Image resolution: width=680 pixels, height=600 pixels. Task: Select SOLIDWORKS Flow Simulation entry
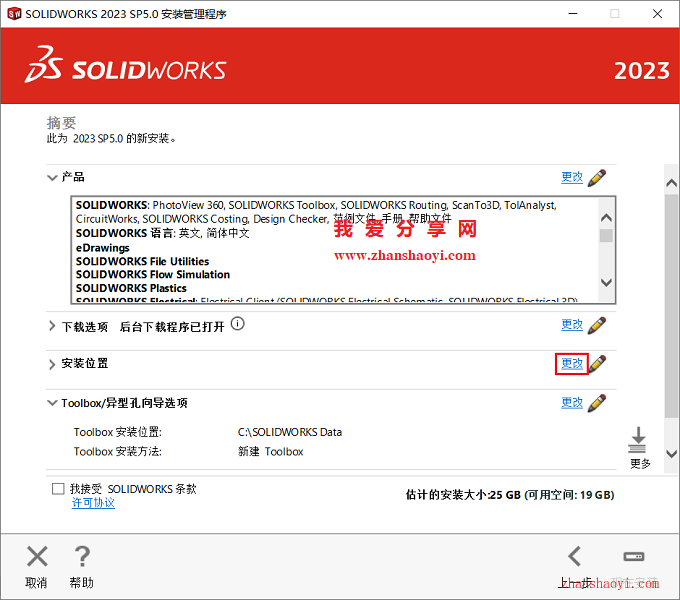tap(153, 275)
